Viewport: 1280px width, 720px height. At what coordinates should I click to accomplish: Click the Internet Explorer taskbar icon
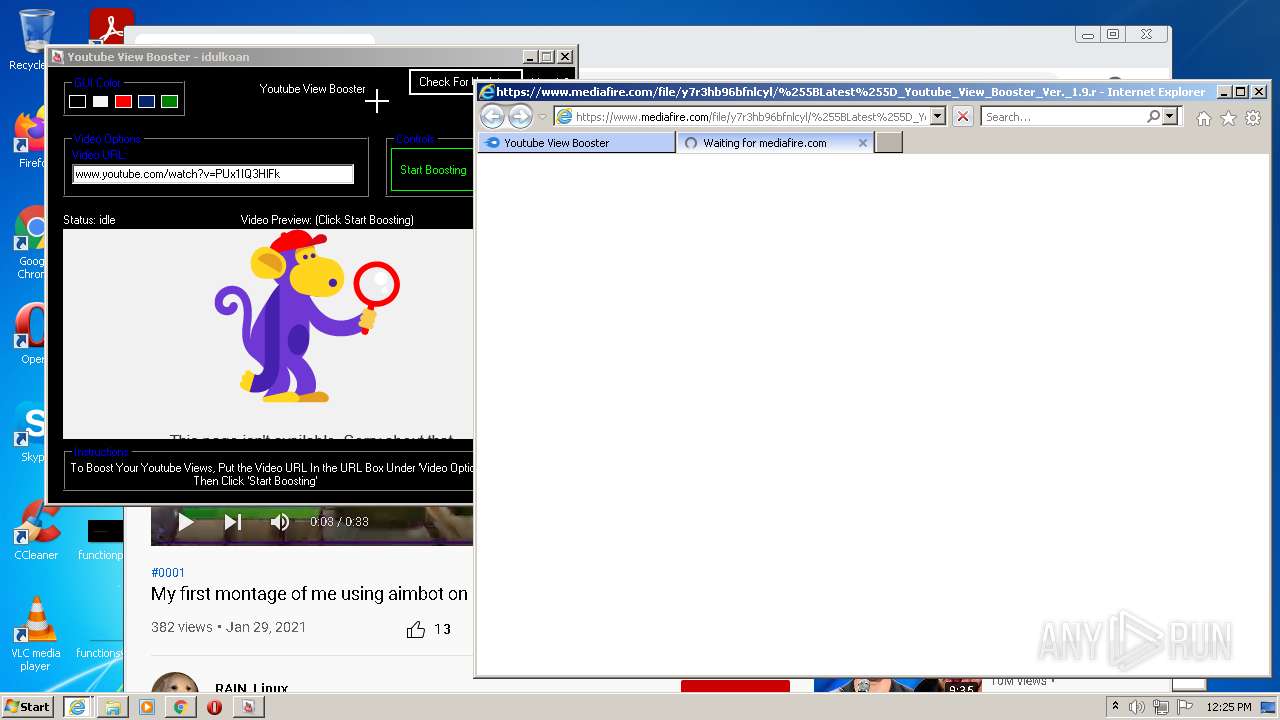coord(77,707)
